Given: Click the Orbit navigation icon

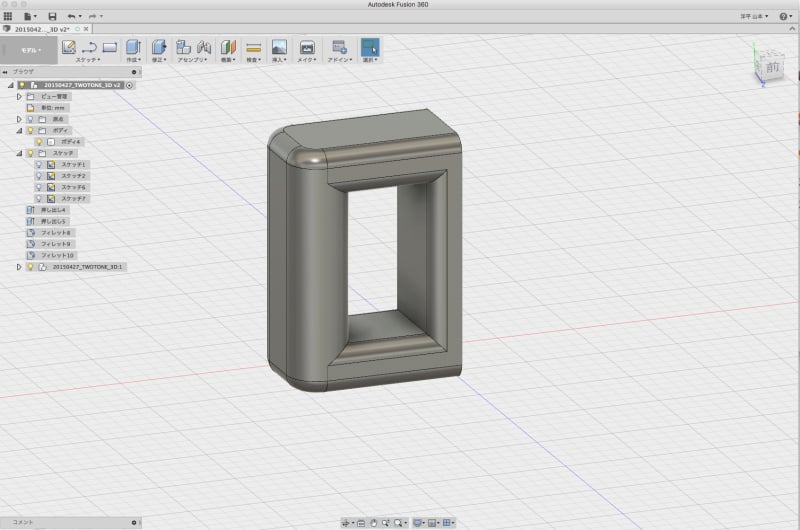Looking at the screenshot, I should coord(346,523).
